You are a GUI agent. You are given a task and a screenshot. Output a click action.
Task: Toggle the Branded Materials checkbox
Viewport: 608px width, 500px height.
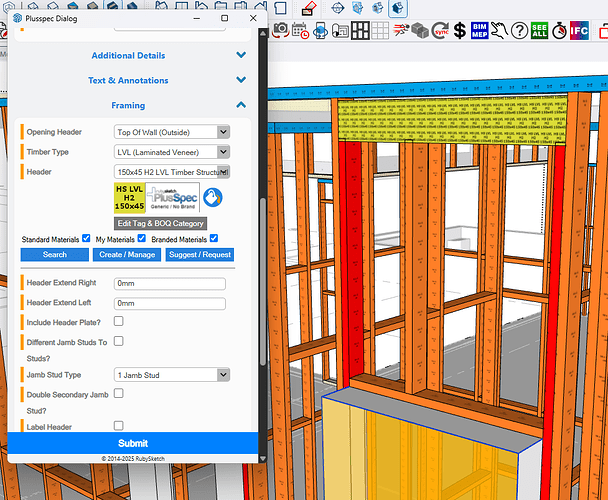click(214, 239)
